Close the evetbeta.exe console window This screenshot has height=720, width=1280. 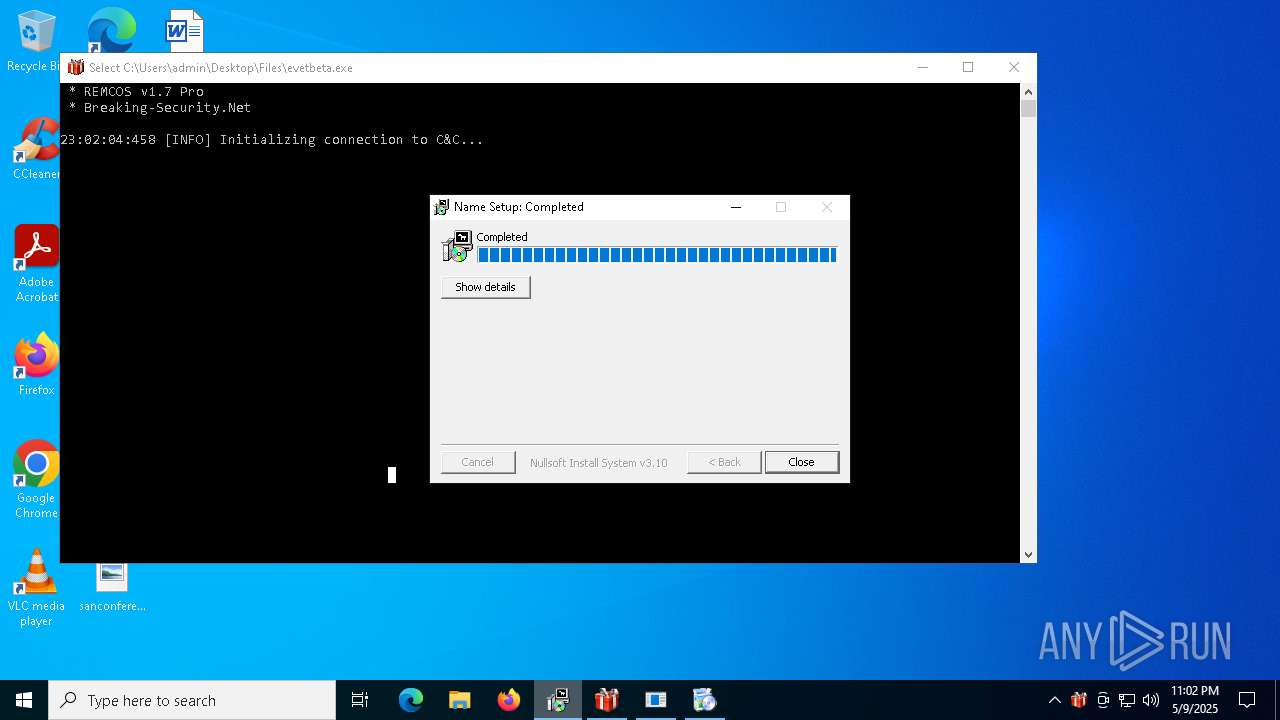[1014, 67]
